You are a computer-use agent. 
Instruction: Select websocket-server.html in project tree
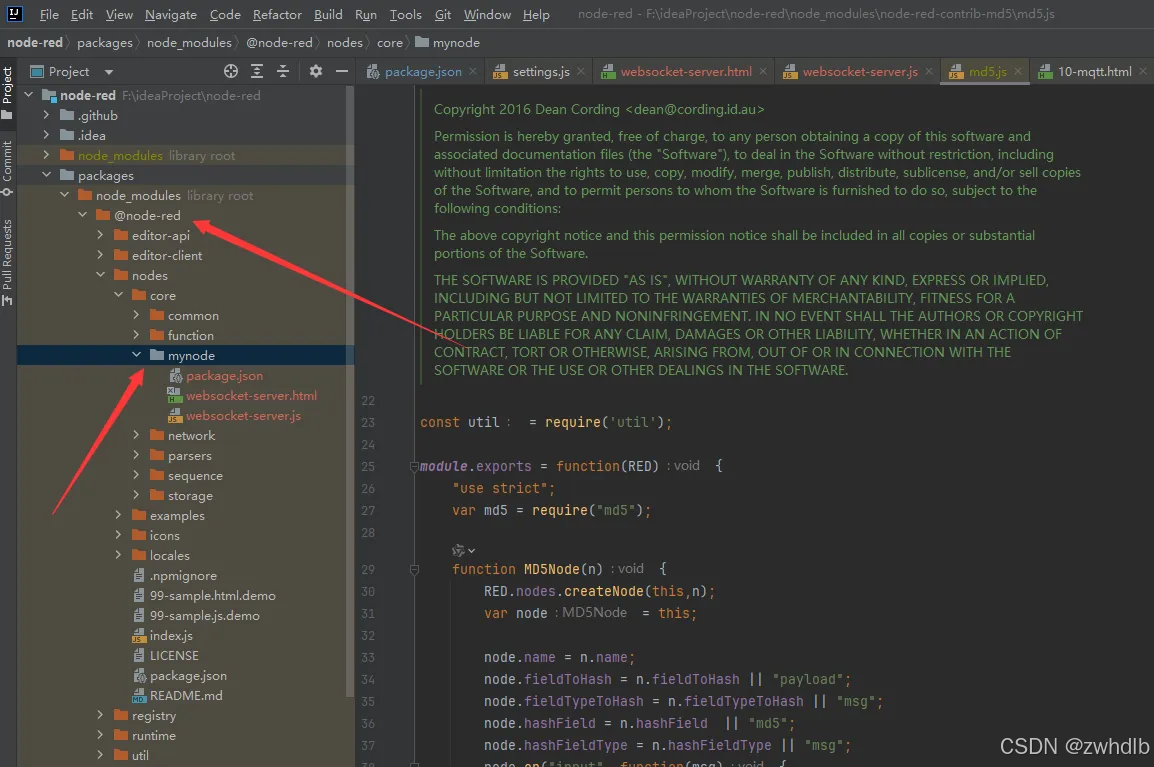click(251, 395)
